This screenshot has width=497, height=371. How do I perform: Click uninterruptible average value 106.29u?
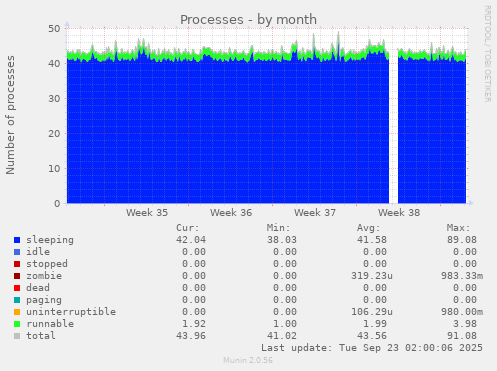pos(372,312)
